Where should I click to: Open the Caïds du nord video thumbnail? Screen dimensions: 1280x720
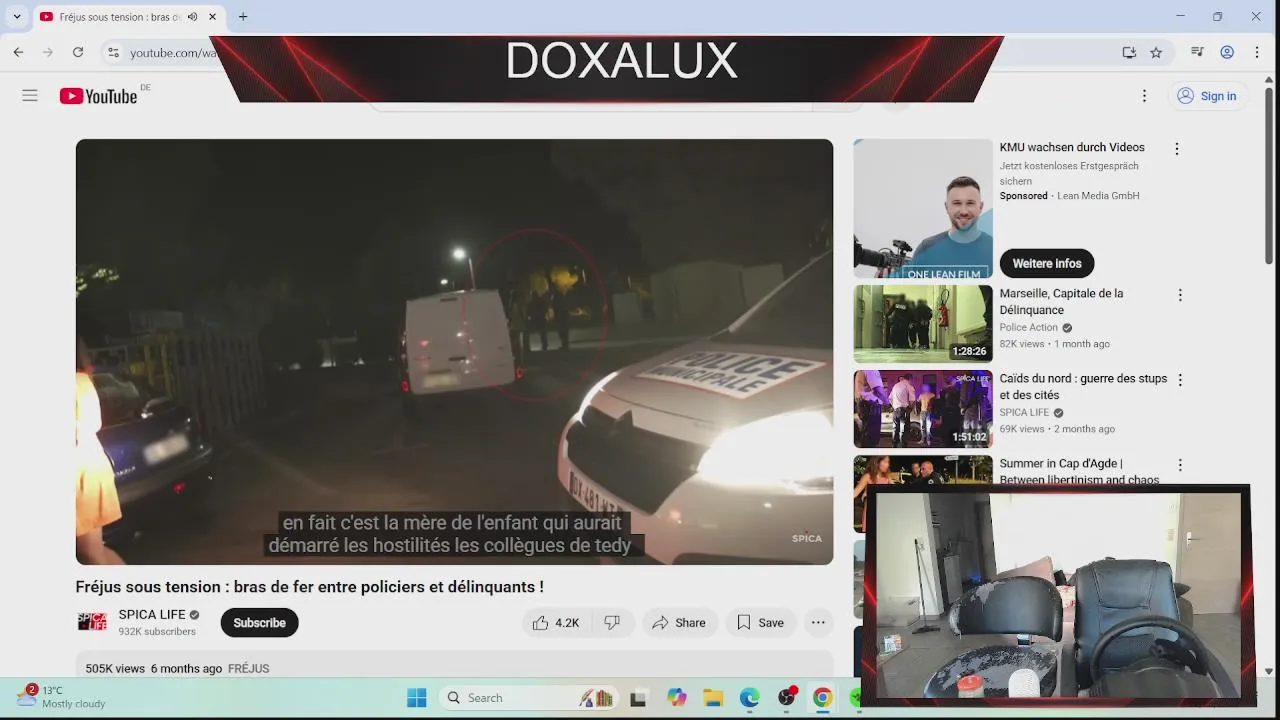coord(923,409)
